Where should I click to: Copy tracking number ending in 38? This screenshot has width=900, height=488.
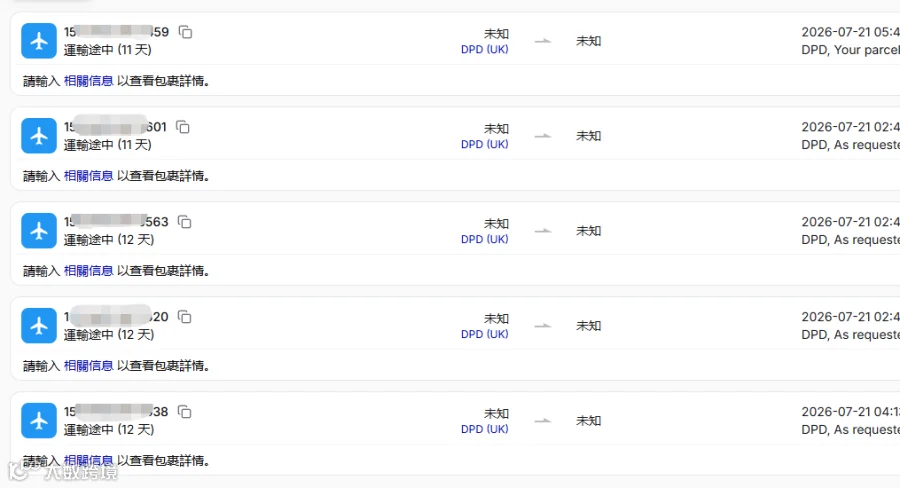pos(185,412)
